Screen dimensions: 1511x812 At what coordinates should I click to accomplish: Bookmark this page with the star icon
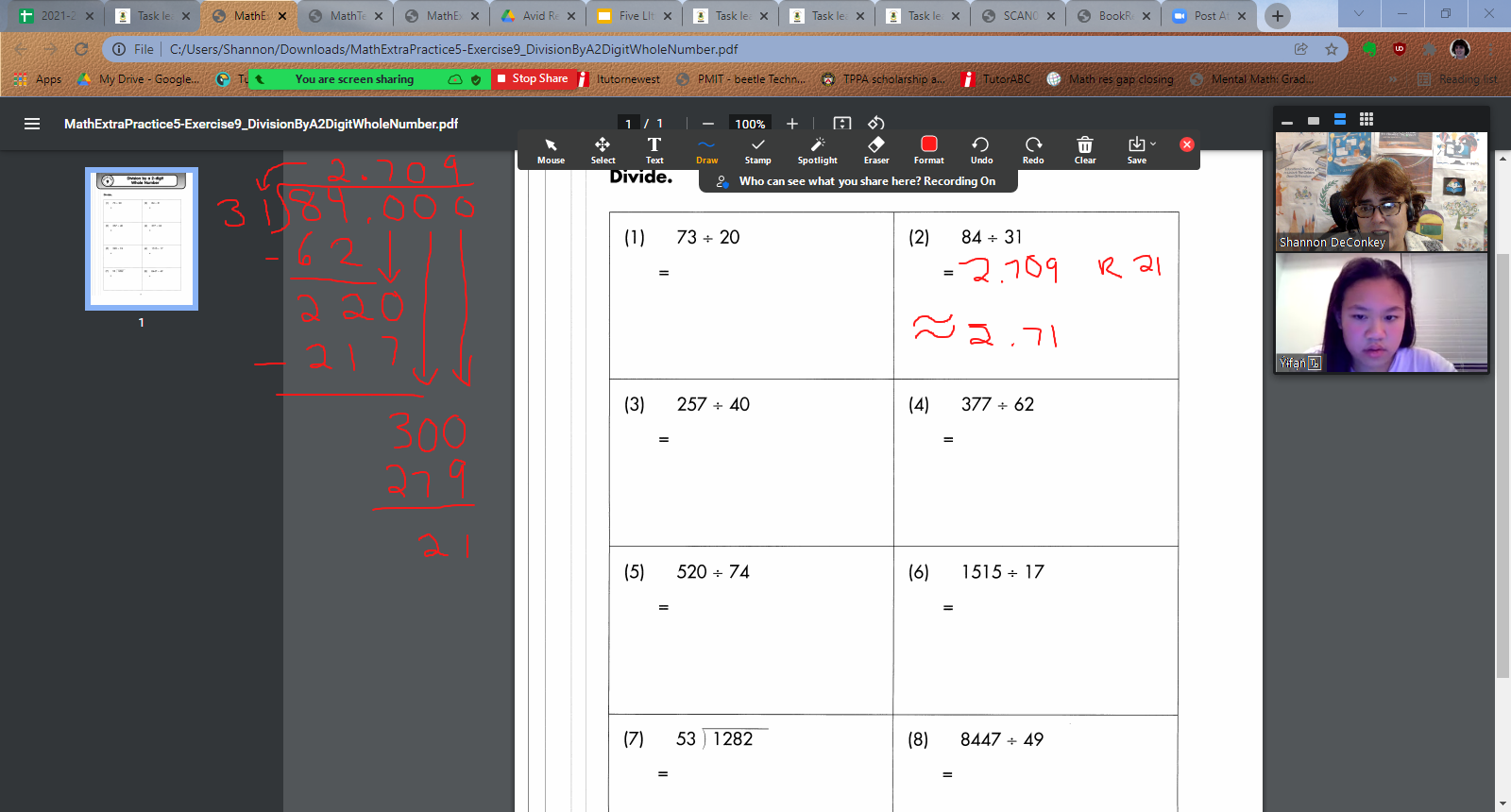pos(1332,49)
